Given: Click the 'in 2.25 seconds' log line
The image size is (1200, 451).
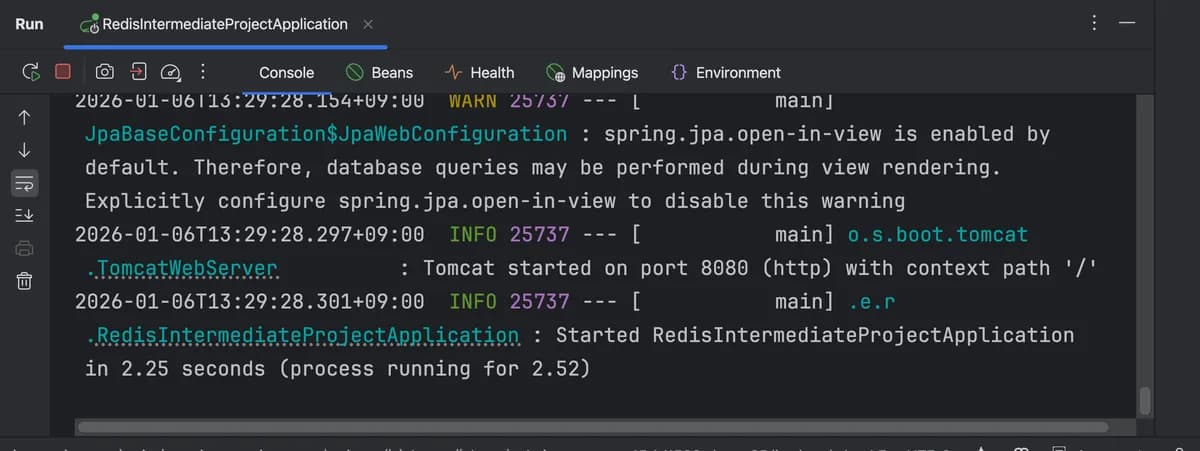Looking at the screenshot, I should (x=338, y=368).
